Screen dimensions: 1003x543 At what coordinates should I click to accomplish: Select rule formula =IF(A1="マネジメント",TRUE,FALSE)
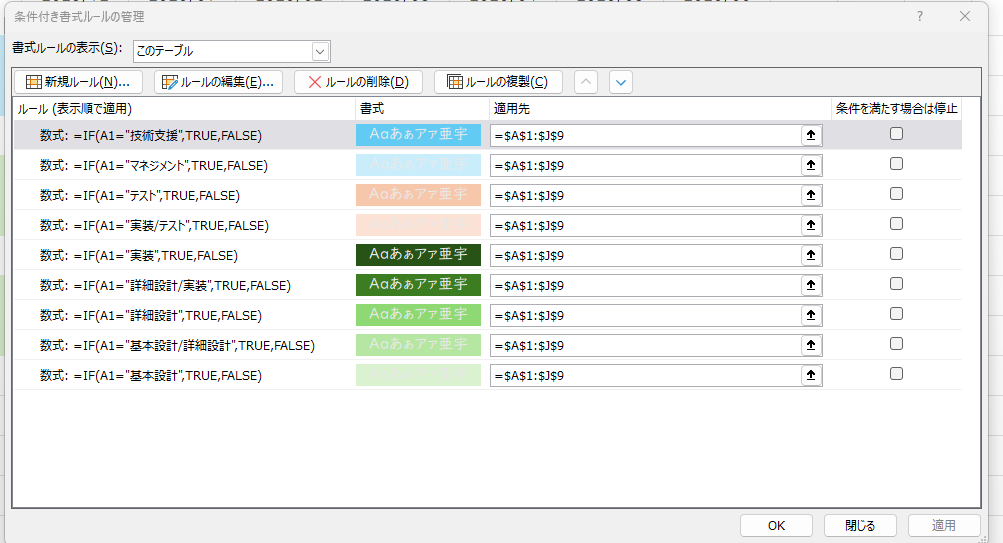pyautogui.click(x=154, y=166)
